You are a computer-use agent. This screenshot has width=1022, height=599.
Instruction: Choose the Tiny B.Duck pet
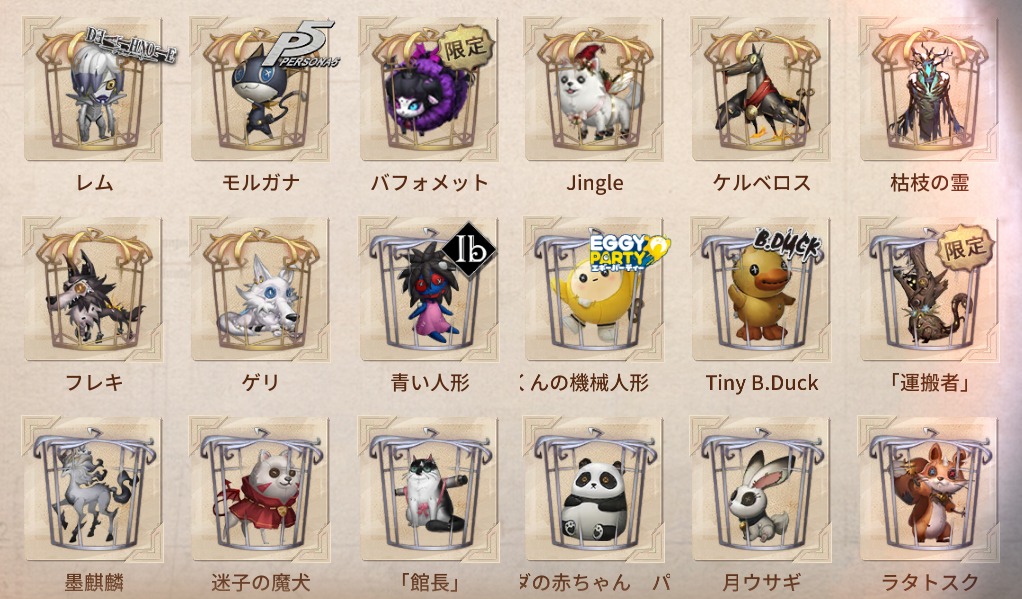click(761, 289)
